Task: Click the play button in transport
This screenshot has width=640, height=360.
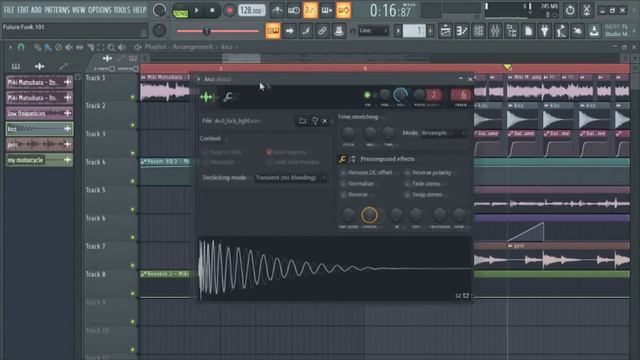Action: coord(197,11)
